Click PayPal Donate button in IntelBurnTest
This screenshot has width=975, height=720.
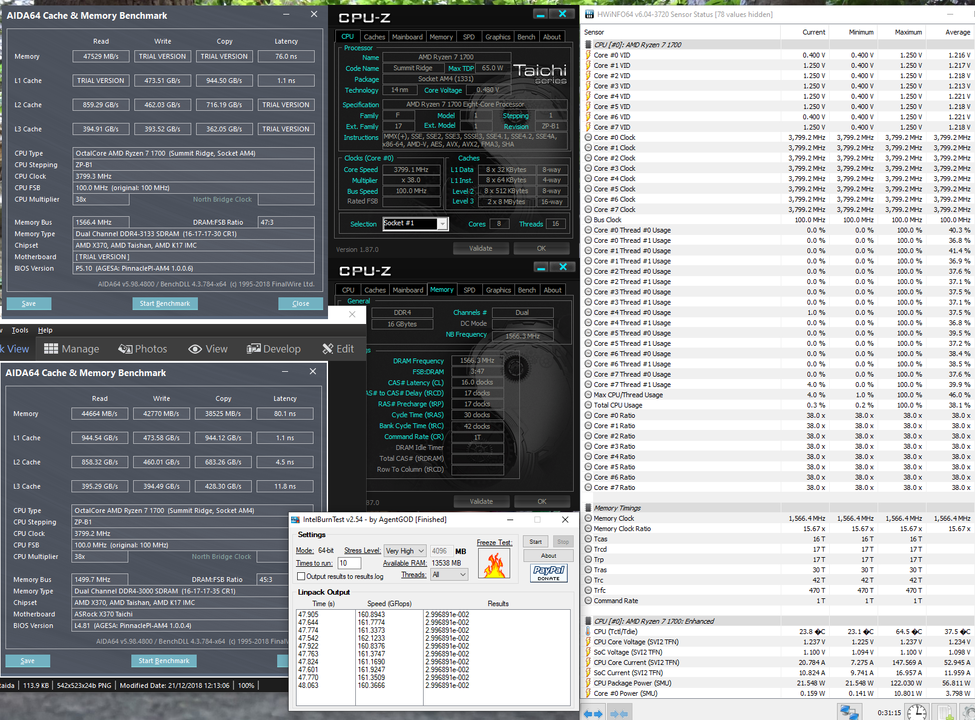548,573
